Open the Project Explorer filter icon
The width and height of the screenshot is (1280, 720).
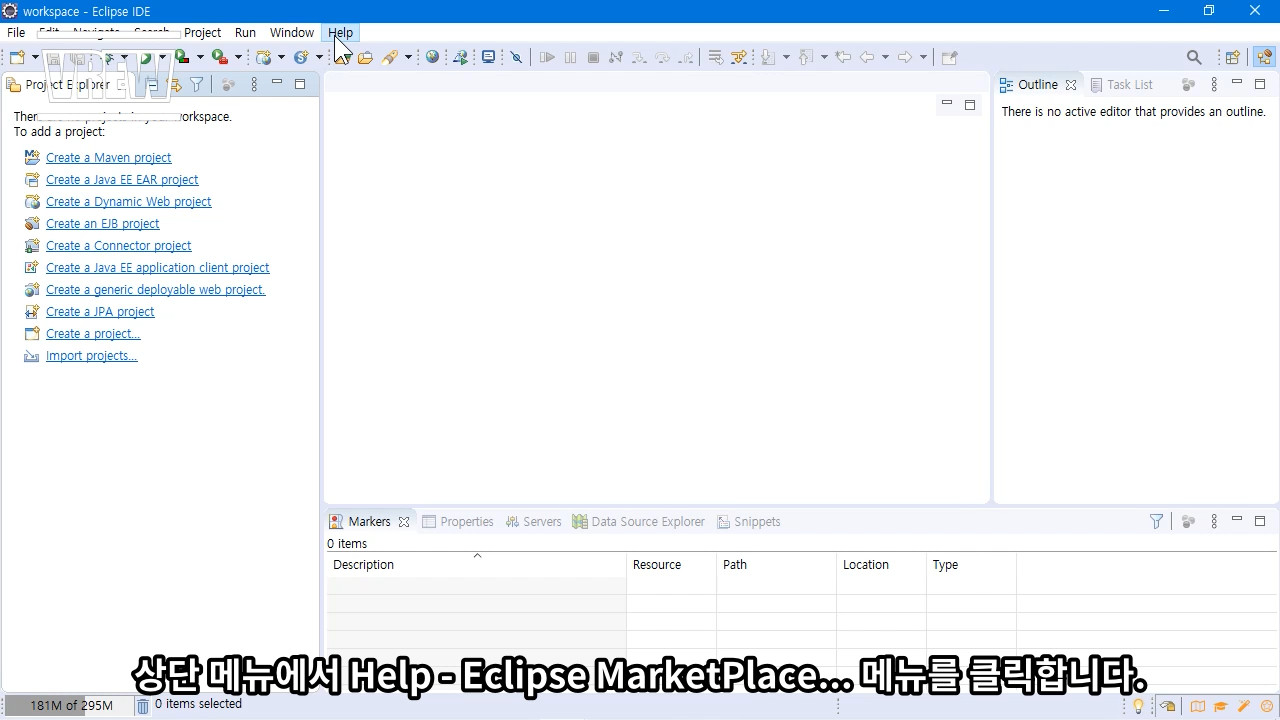coord(197,85)
